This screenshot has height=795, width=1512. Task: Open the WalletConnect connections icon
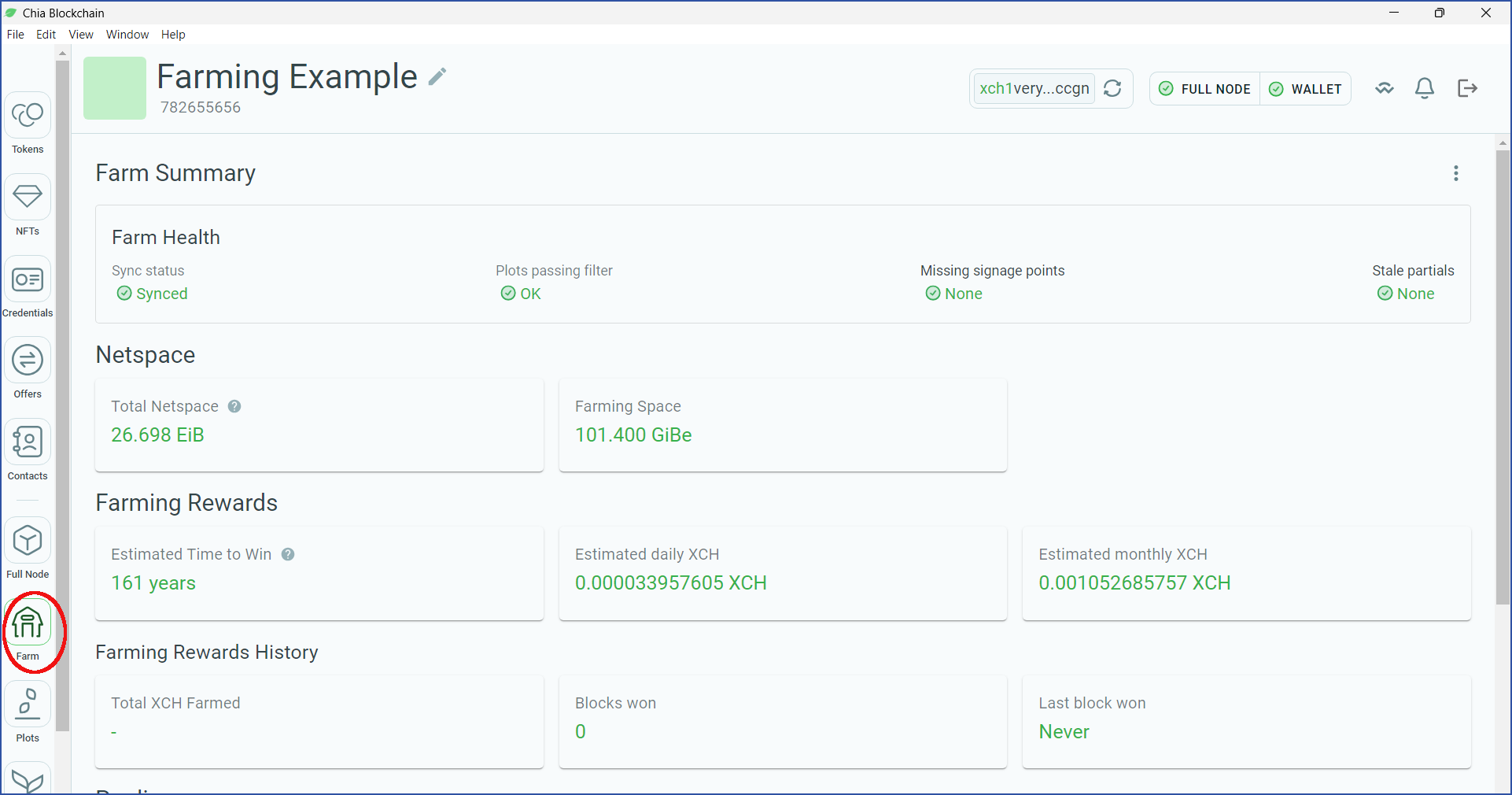click(x=1385, y=88)
